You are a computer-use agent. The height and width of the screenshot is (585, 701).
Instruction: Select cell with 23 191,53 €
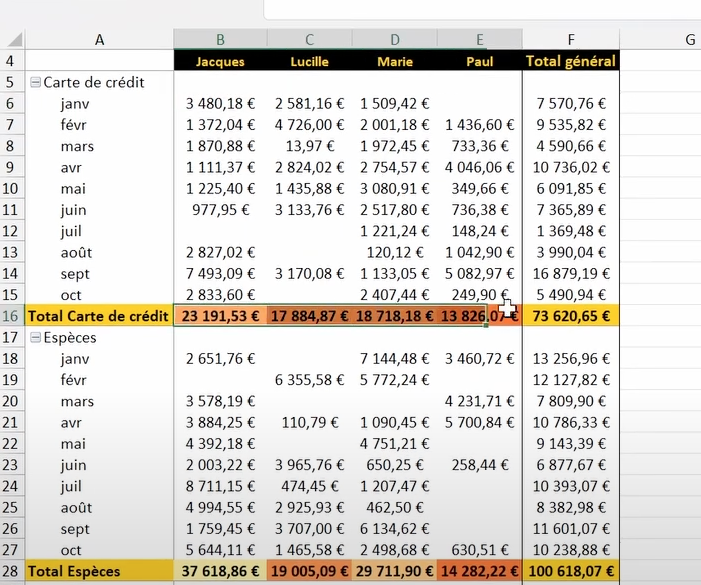(220, 316)
